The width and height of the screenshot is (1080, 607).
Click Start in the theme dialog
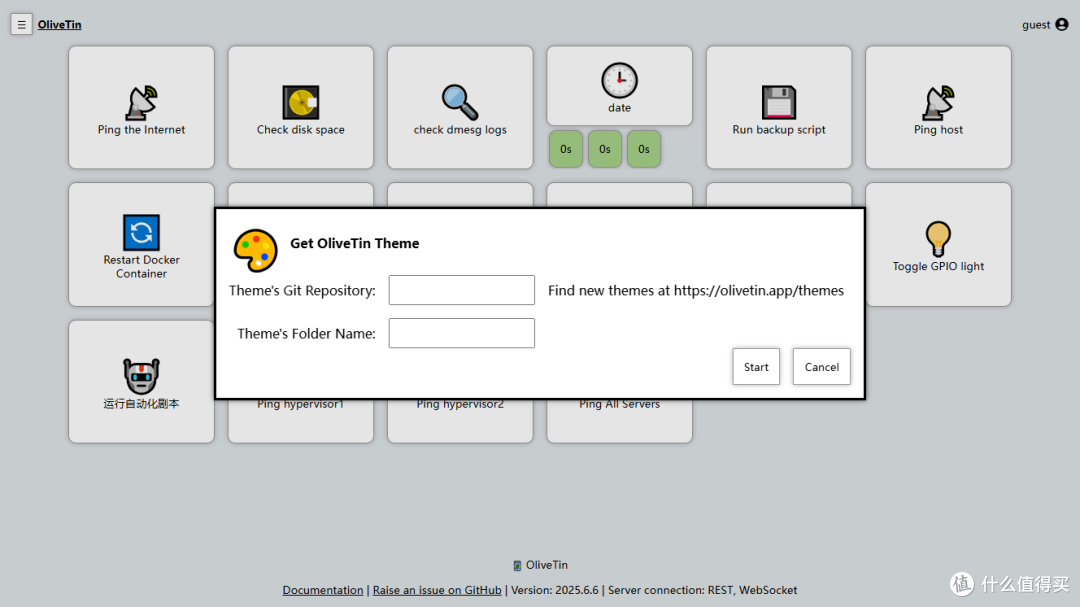pos(756,367)
